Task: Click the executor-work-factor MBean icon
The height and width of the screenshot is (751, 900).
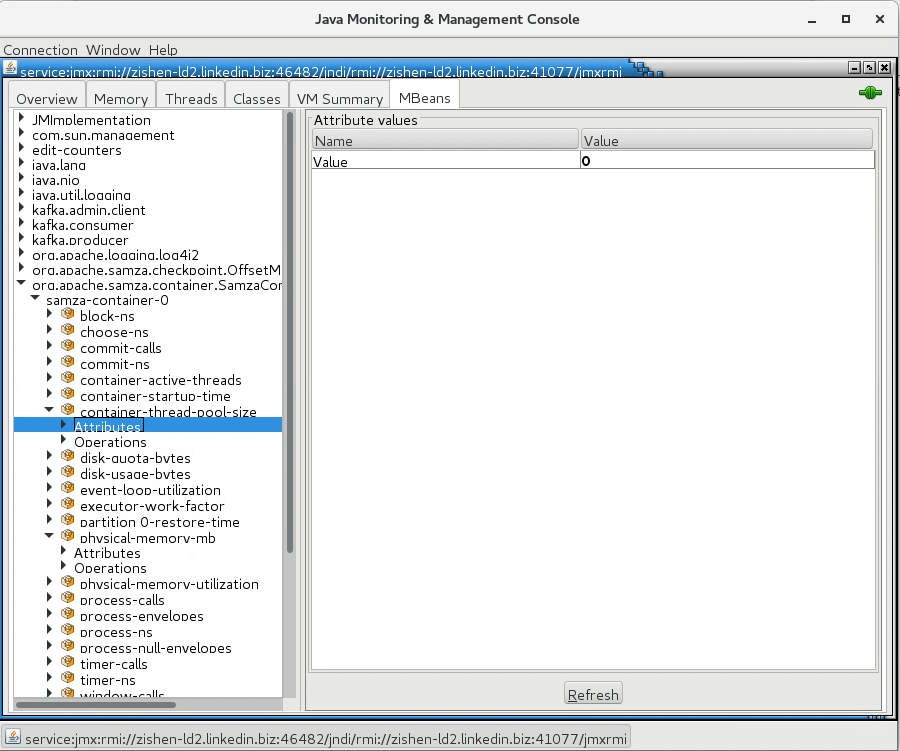Action: [x=68, y=504]
